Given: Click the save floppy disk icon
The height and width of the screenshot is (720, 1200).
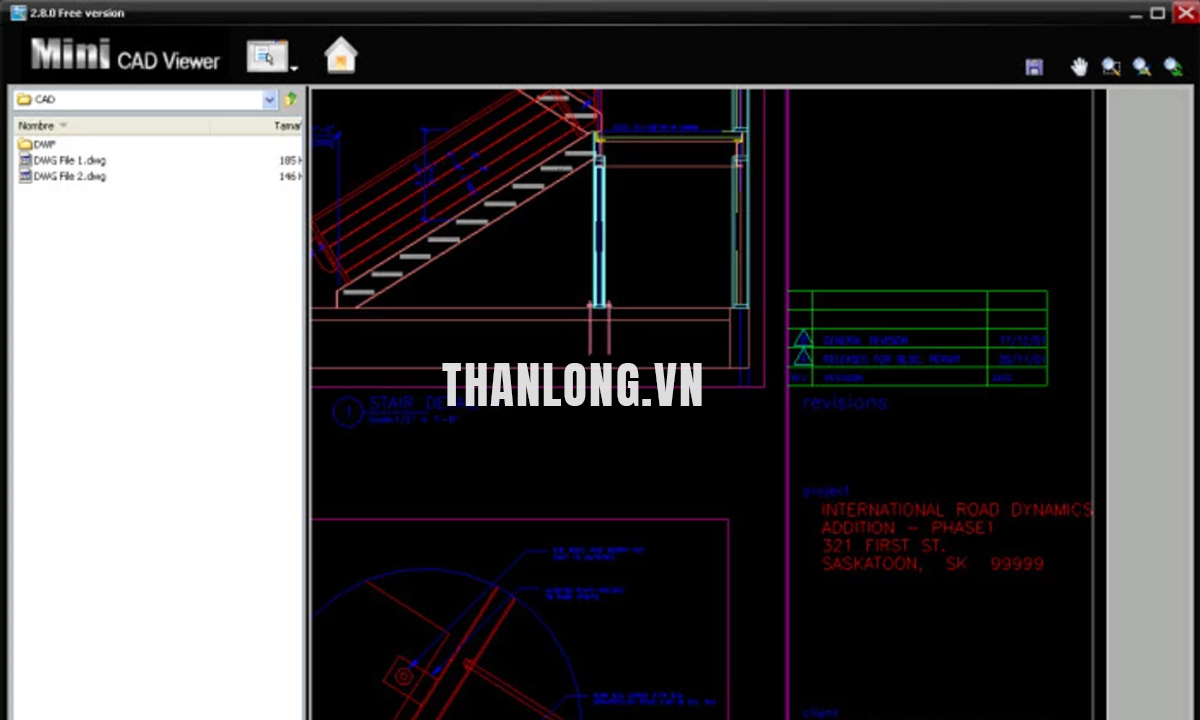Looking at the screenshot, I should point(1034,67).
